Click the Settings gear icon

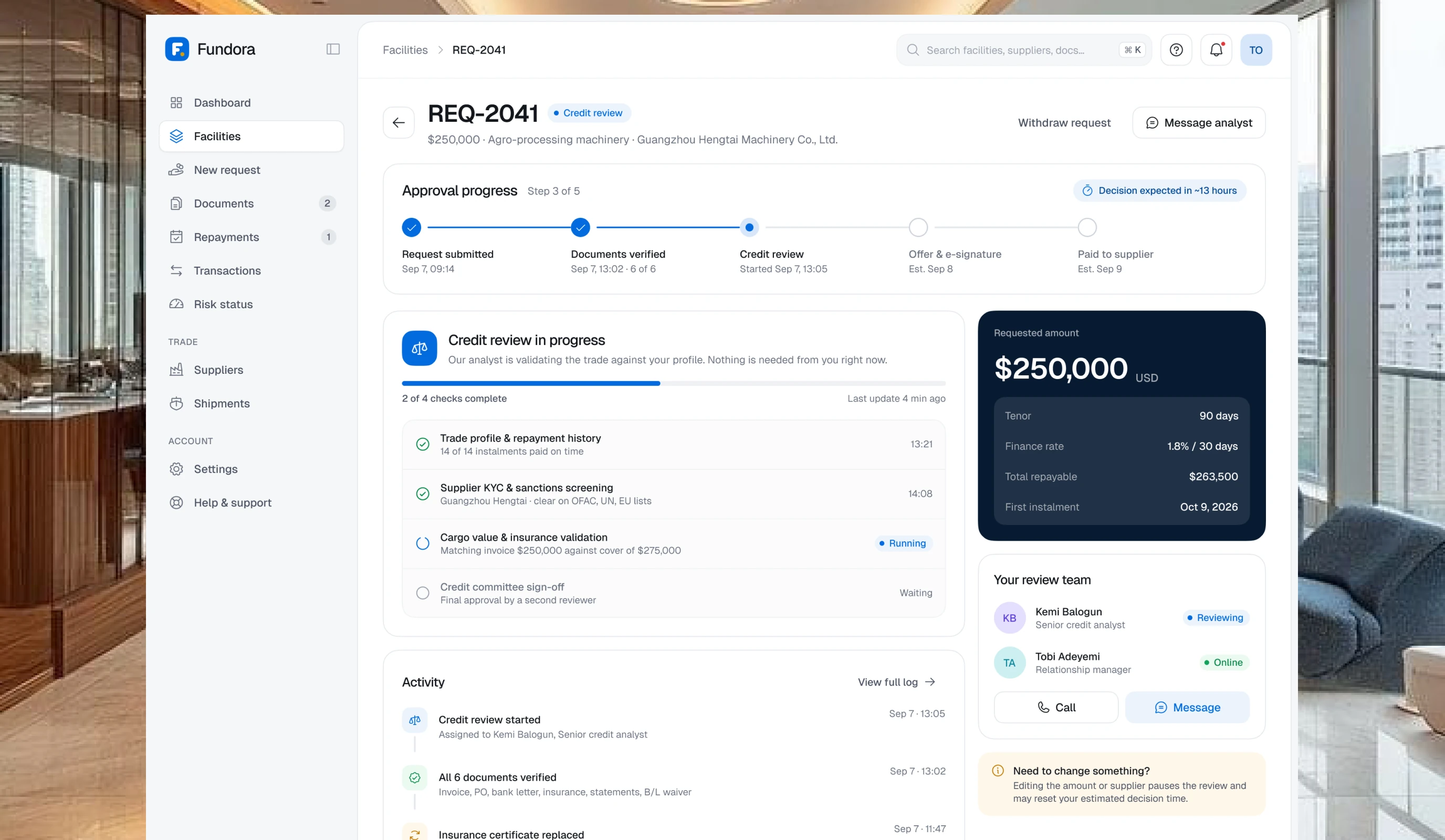coord(176,469)
